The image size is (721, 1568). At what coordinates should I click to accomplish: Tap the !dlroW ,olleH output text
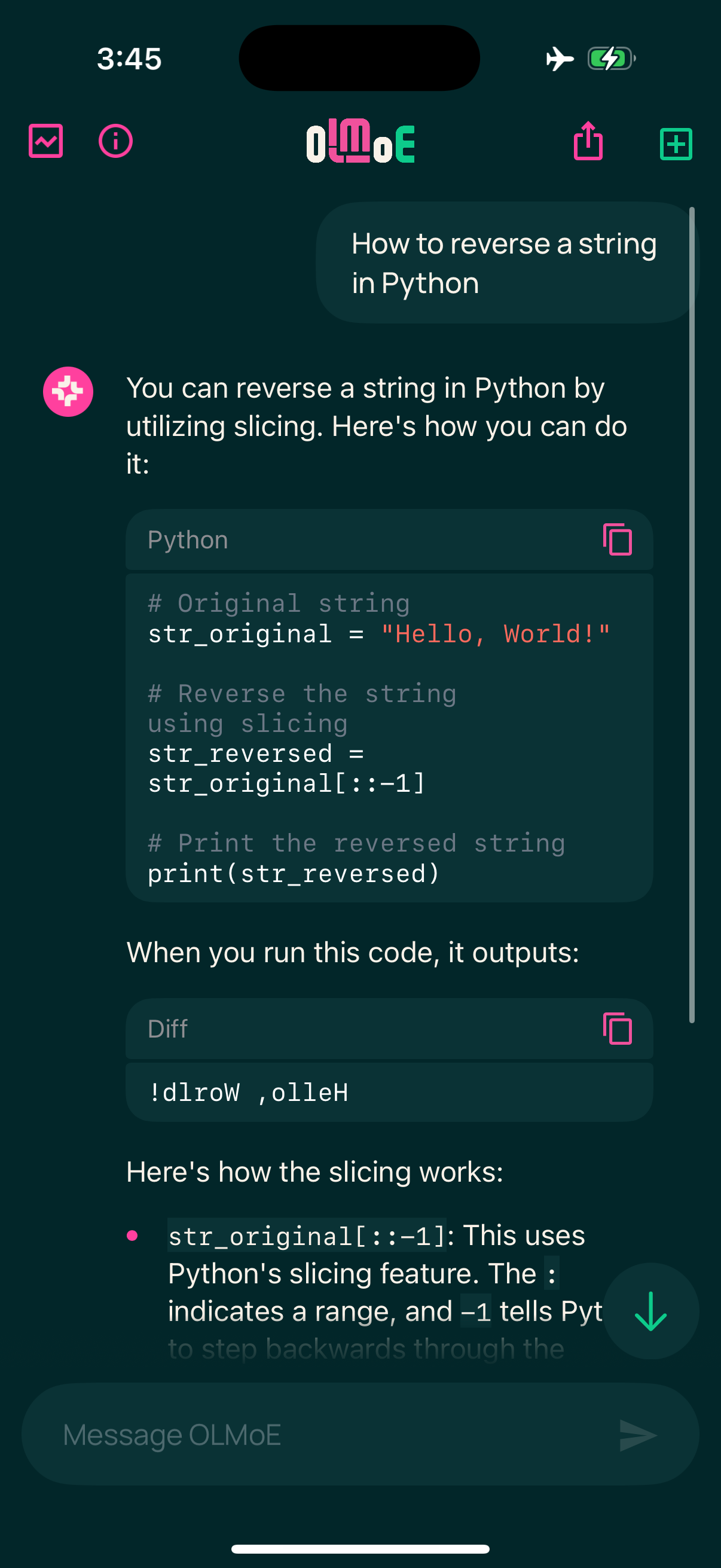point(248,1093)
